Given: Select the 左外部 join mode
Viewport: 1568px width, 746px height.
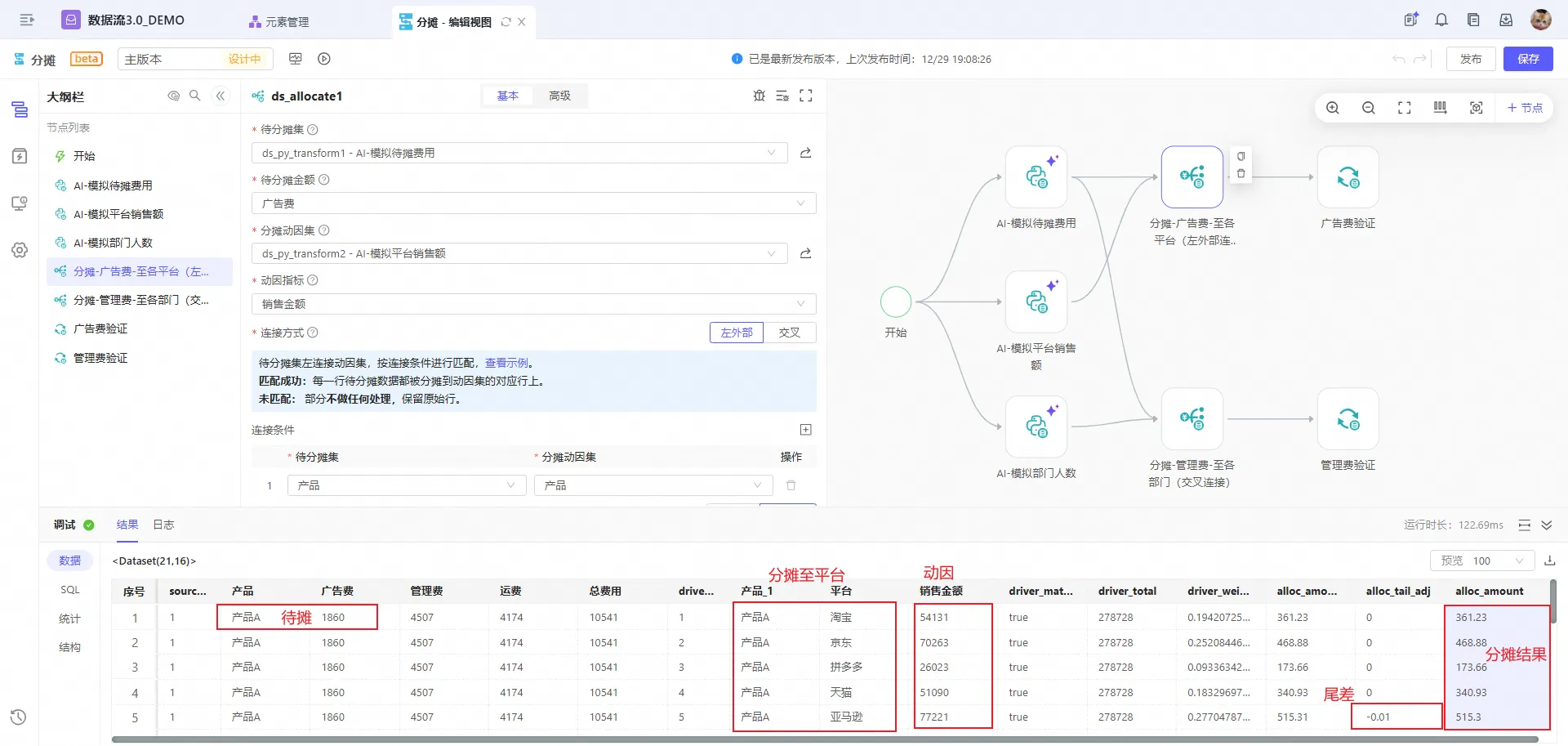Looking at the screenshot, I should point(736,333).
